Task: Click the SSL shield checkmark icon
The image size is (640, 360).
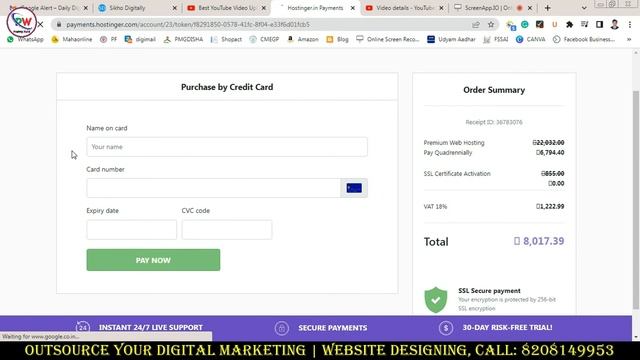Action: point(436,300)
